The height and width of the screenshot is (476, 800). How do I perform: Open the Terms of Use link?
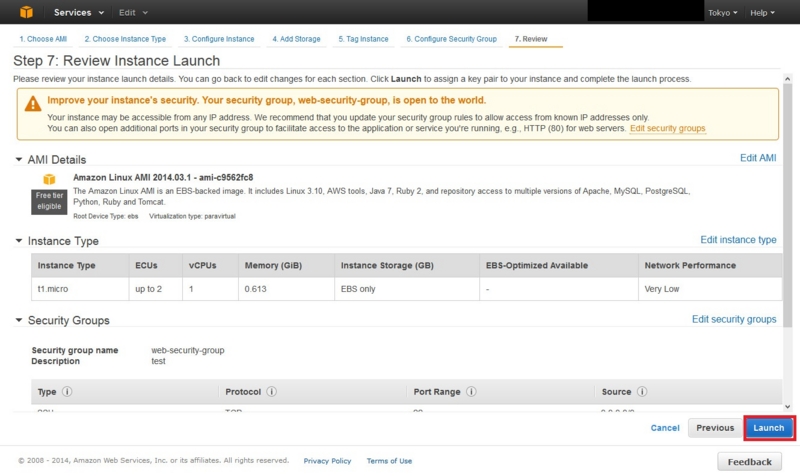389,461
